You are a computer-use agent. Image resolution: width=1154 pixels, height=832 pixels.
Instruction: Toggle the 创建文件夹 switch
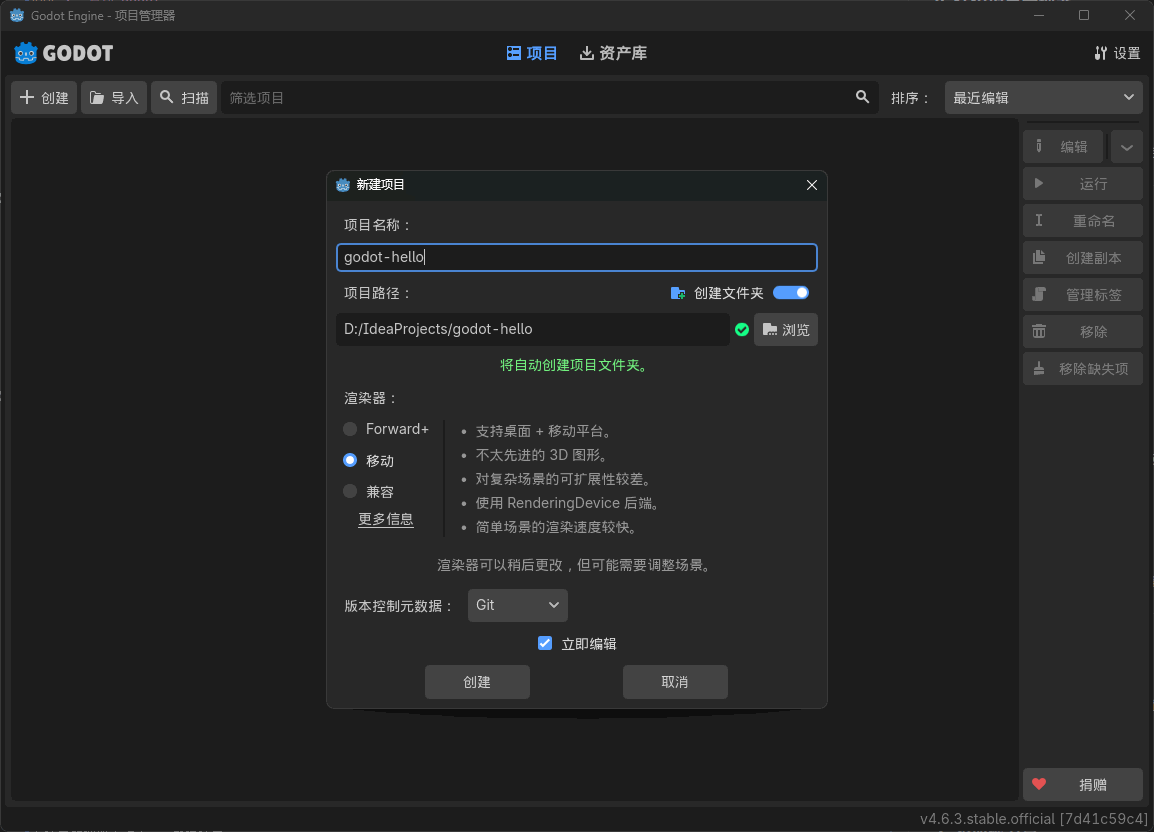click(790, 292)
